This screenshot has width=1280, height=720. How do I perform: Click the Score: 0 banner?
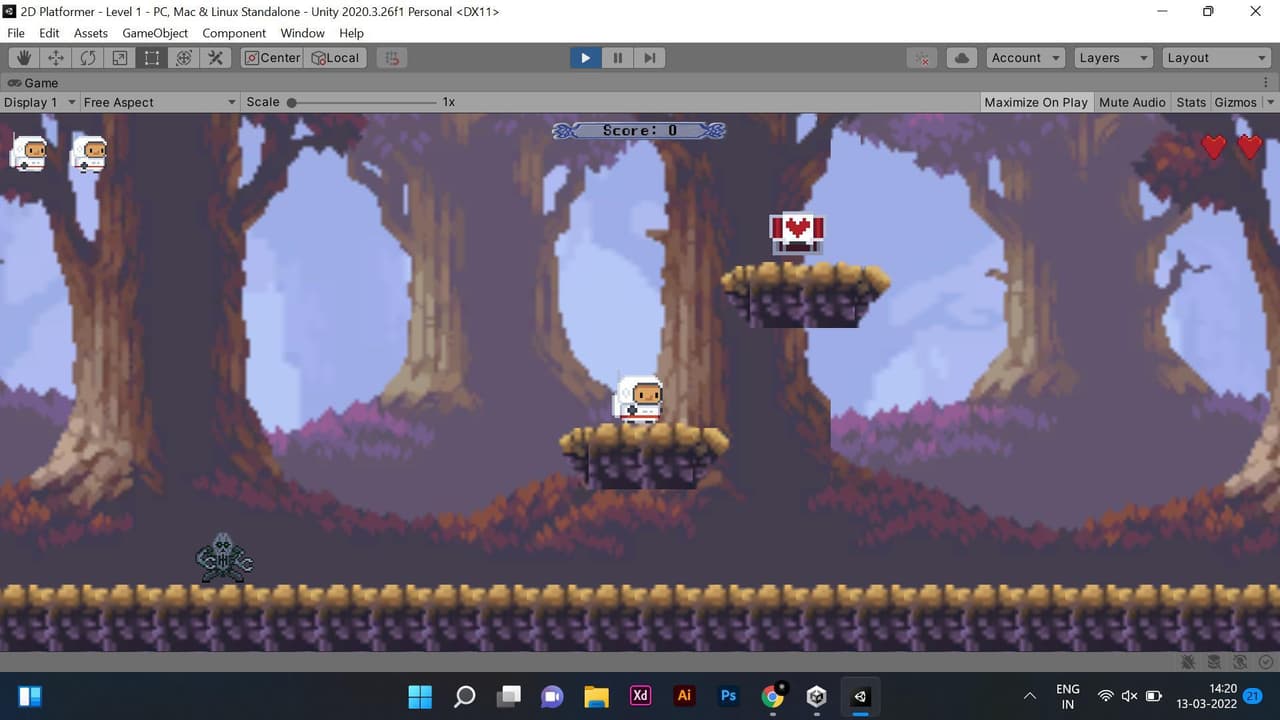click(639, 130)
